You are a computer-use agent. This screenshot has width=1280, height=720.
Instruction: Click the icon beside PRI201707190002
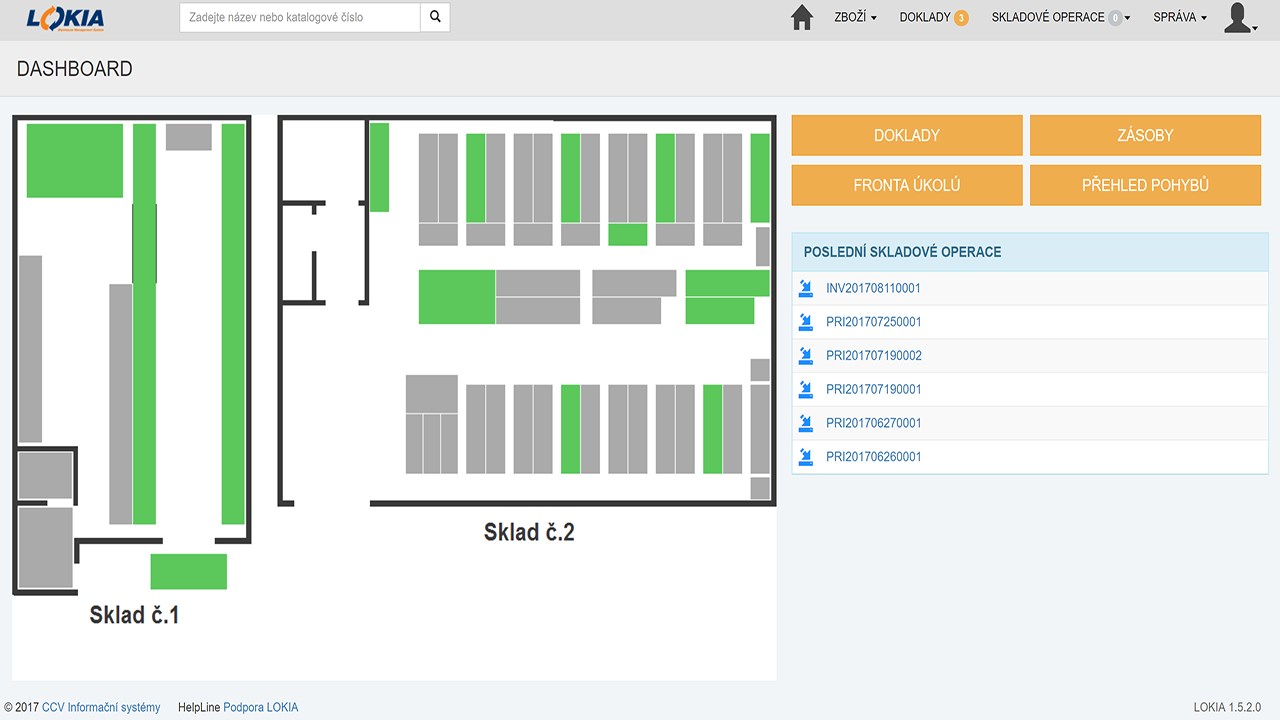pyautogui.click(x=807, y=356)
